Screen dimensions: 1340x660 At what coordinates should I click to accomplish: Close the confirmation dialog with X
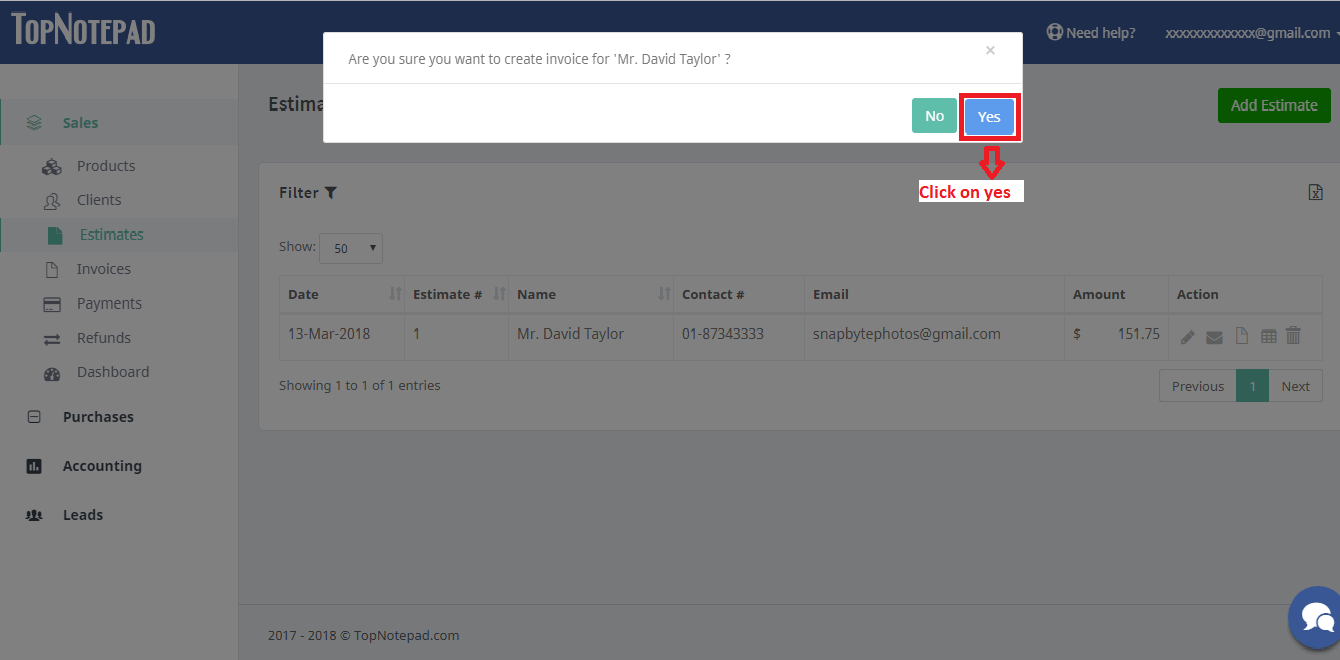[990, 50]
